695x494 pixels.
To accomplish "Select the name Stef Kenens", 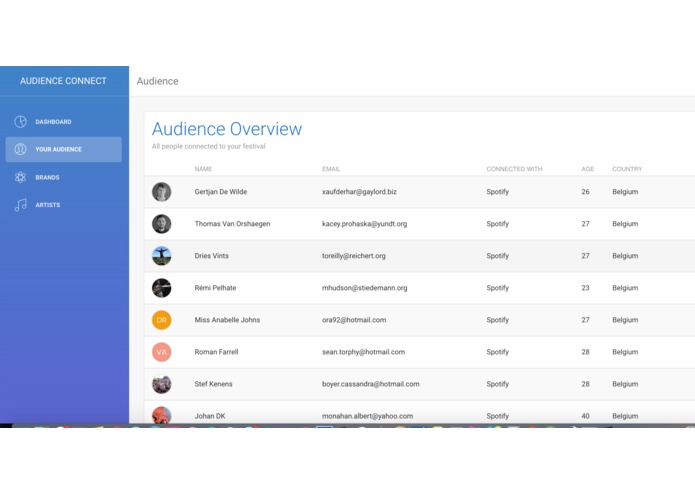I will coord(213,384).
